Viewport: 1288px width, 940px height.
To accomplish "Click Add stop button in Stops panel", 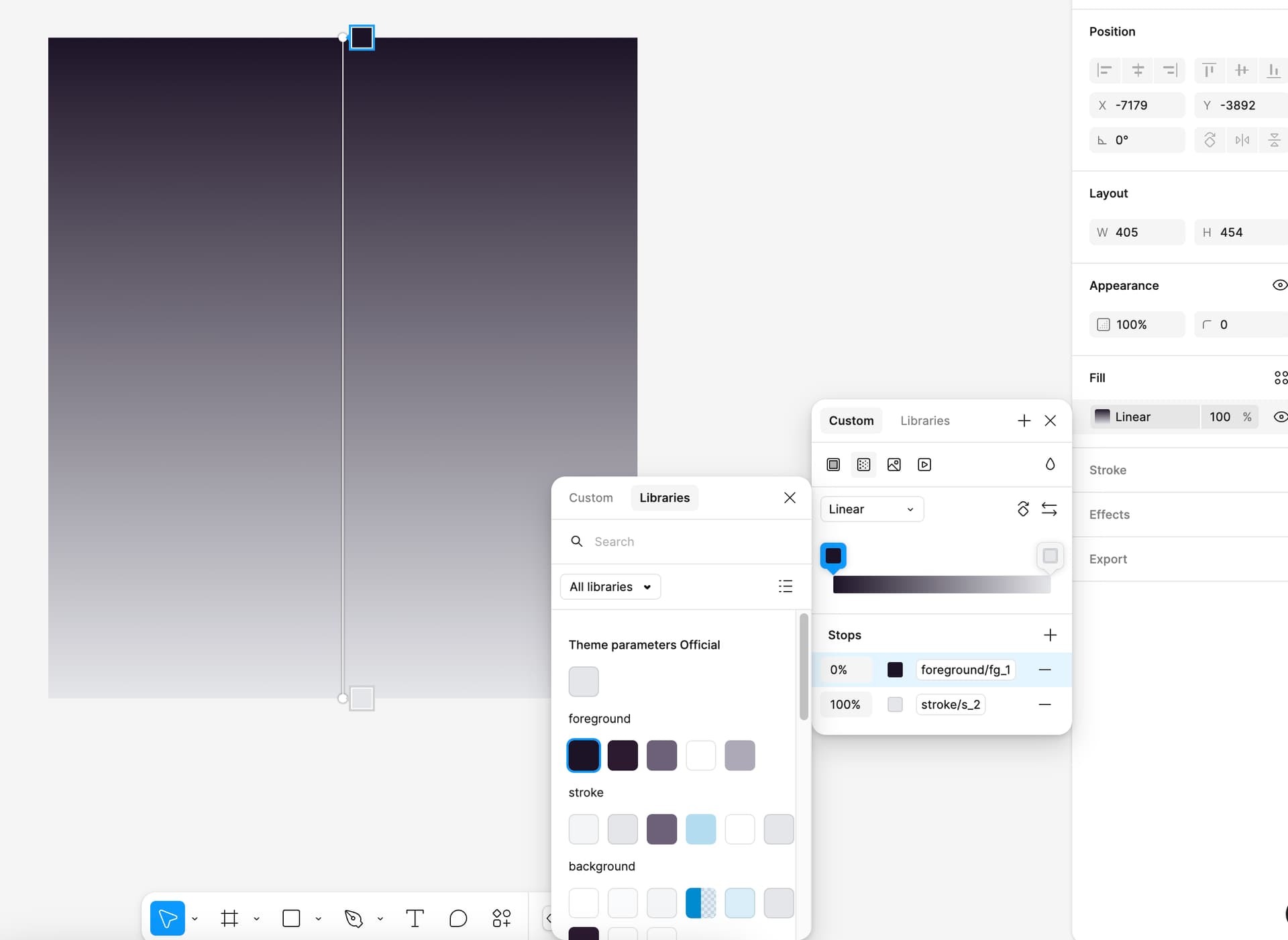I will click(x=1050, y=634).
